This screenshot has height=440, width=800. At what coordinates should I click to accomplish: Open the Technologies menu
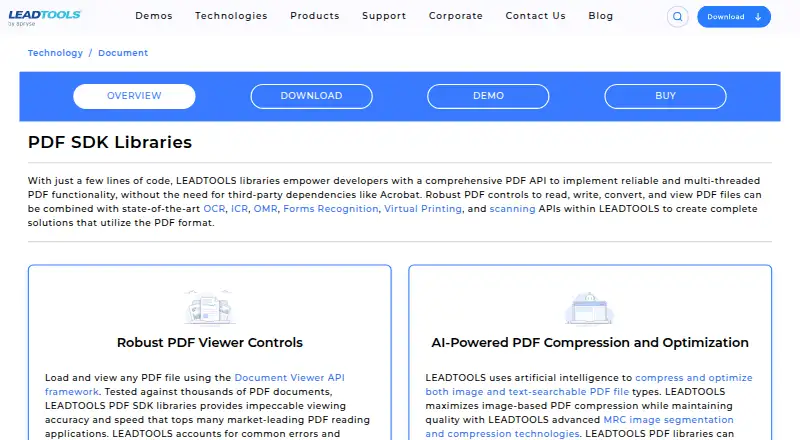[231, 16]
